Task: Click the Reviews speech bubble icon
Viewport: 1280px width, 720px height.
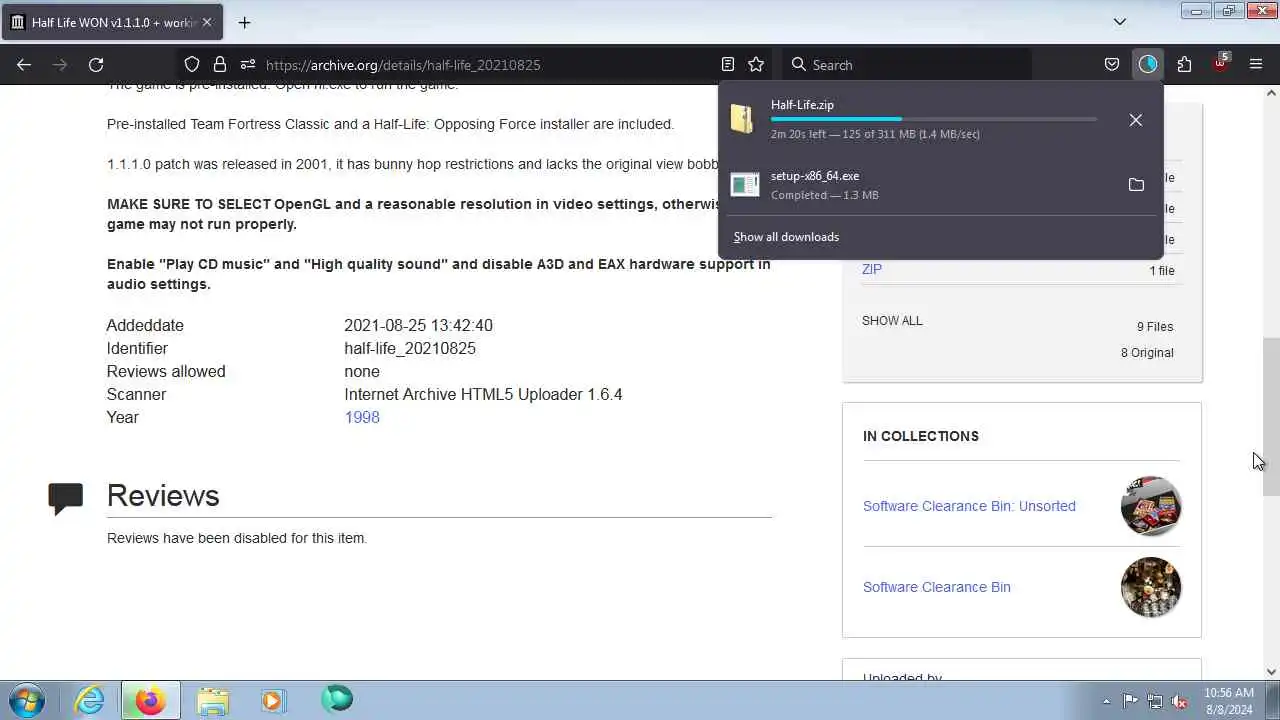Action: pos(66,498)
